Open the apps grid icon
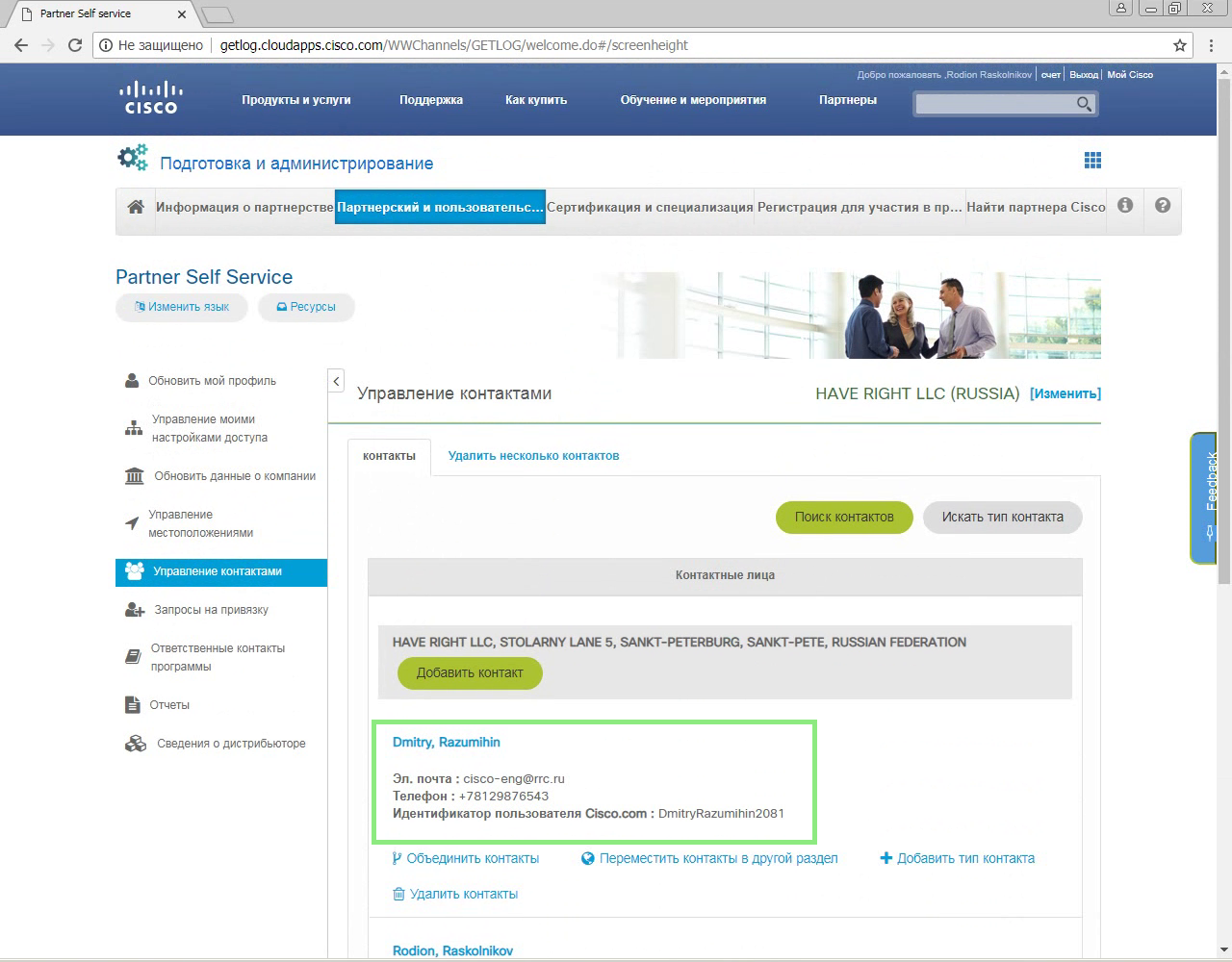The height and width of the screenshot is (962, 1232). [x=1092, y=161]
